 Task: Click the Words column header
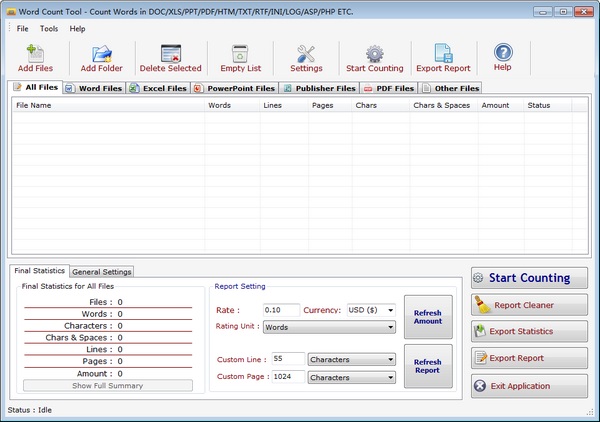point(220,105)
